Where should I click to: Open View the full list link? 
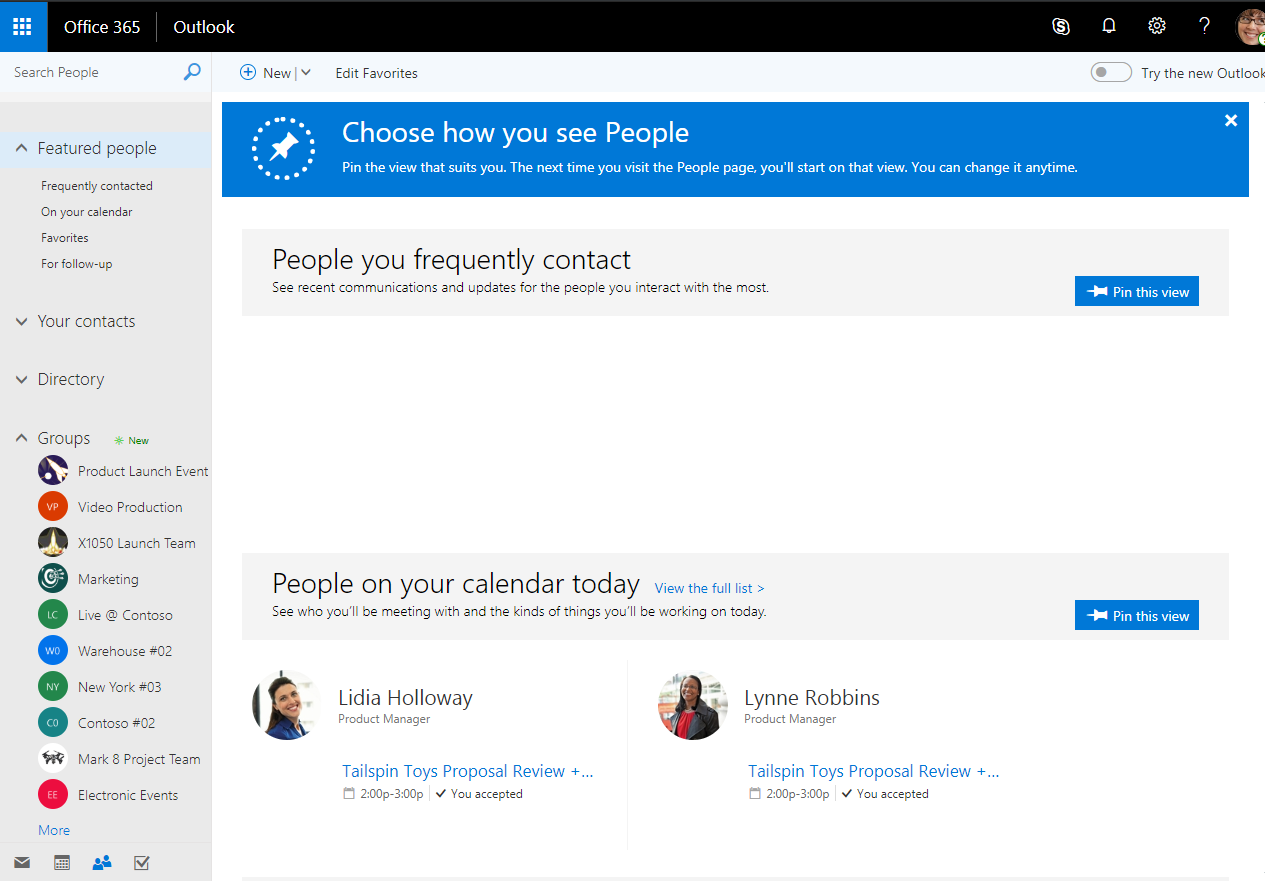click(x=709, y=588)
